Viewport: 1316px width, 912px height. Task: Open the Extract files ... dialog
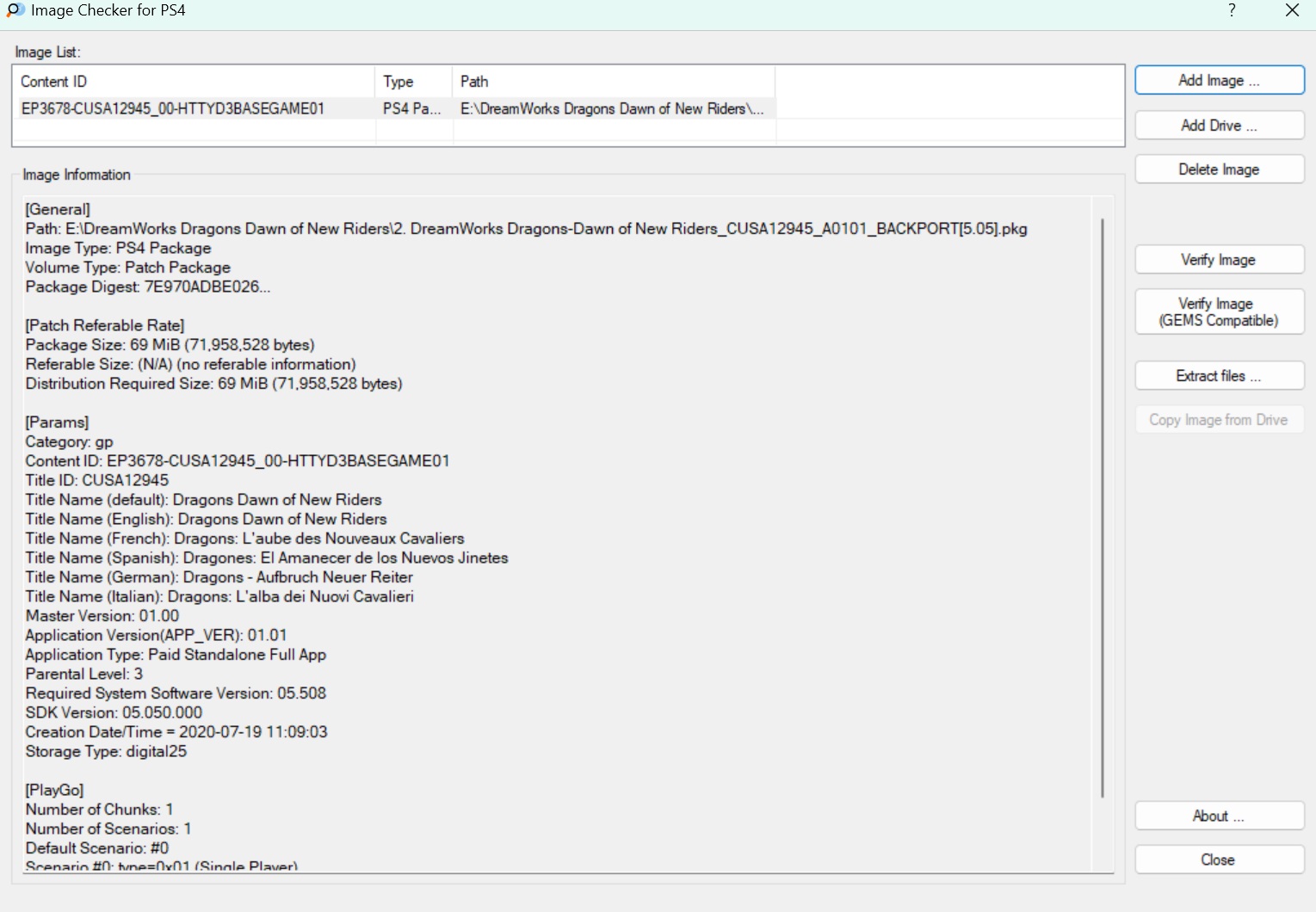pyautogui.click(x=1219, y=376)
